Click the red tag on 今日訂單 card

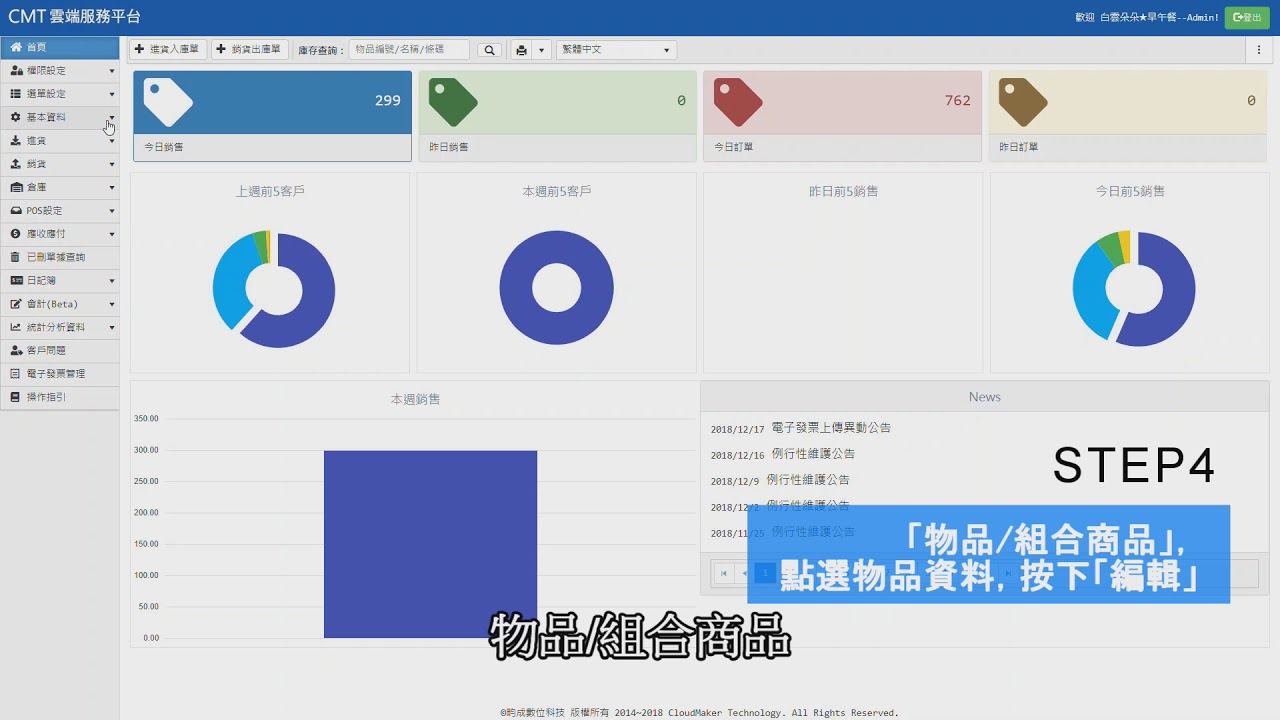pyautogui.click(x=738, y=101)
